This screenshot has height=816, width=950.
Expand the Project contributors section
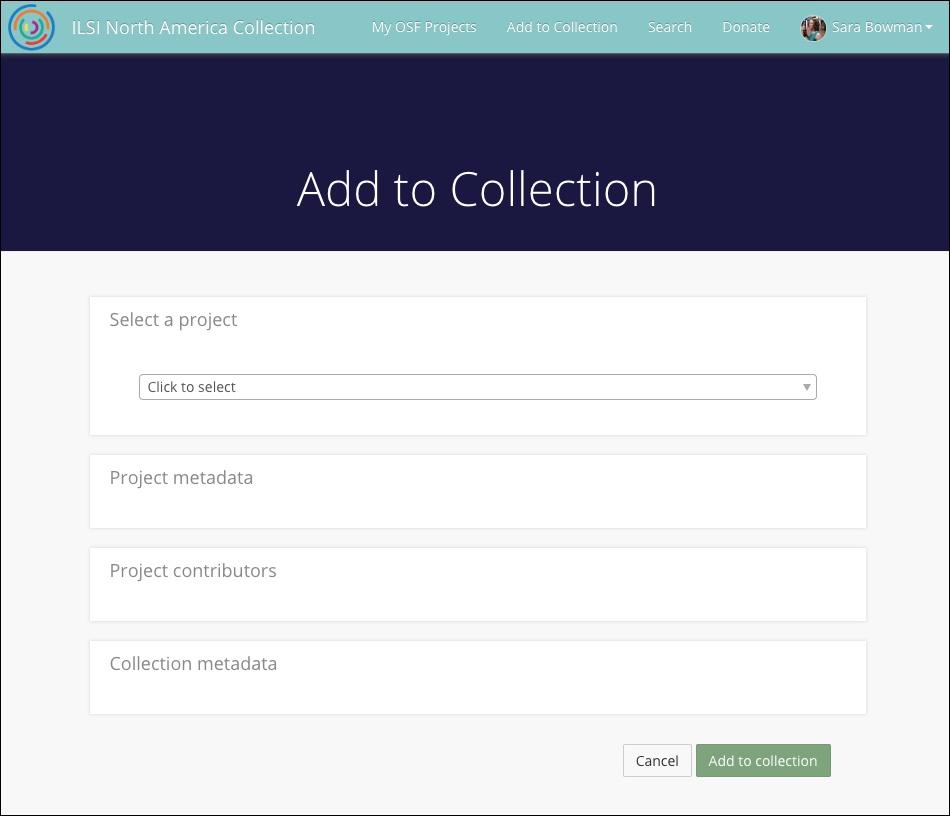tap(477, 585)
